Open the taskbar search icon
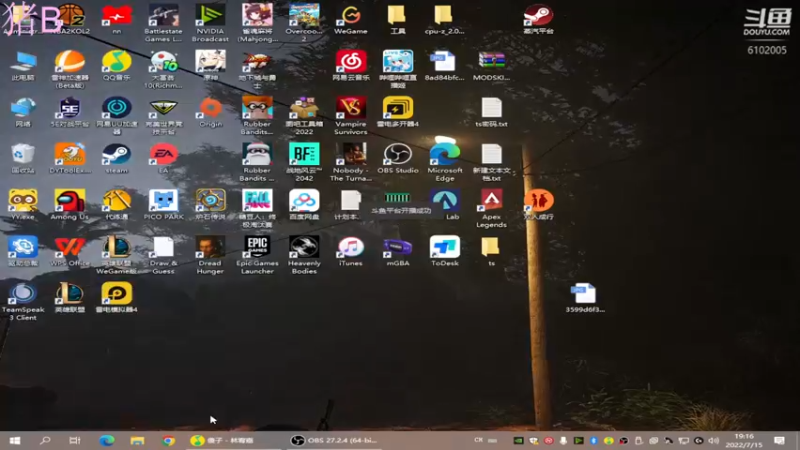This screenshot has height=450, width=800. (45, 440)
